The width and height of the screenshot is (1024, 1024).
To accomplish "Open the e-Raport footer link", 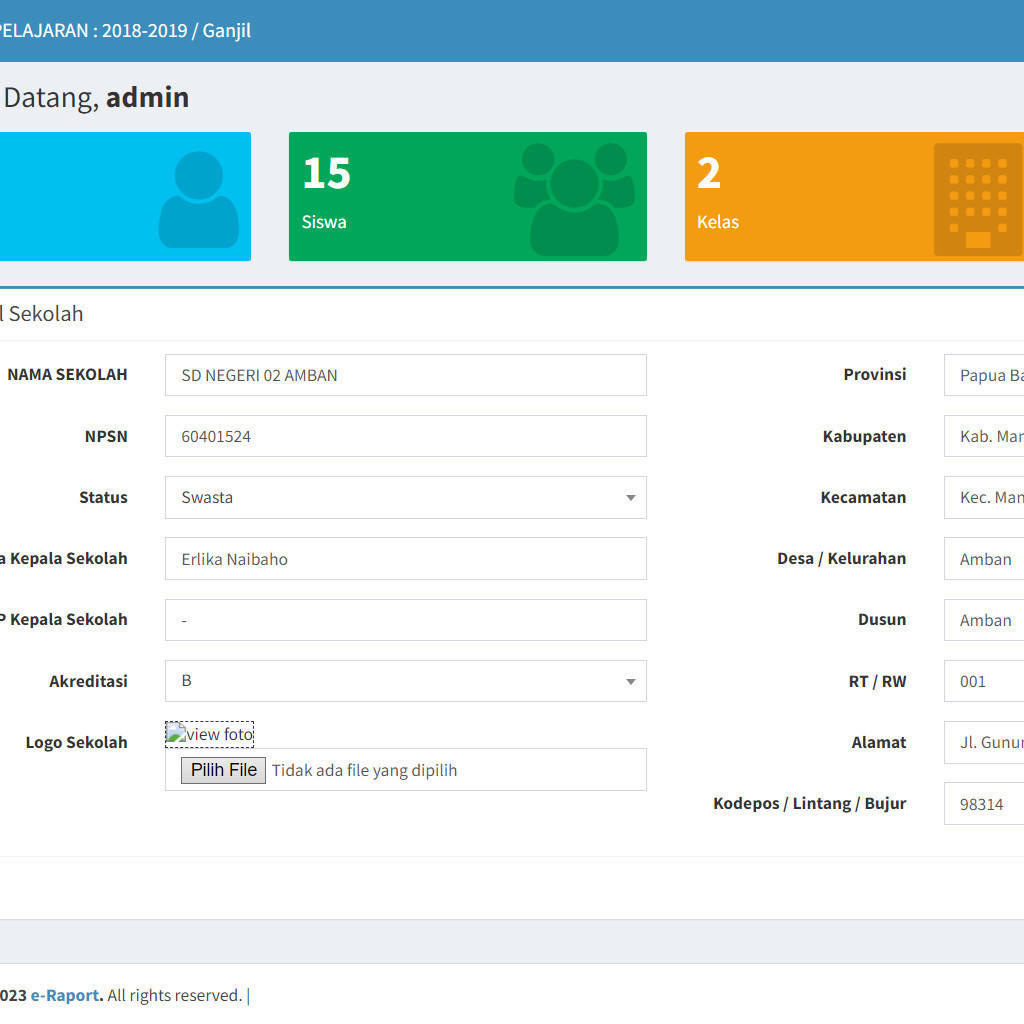I will pos(67,995).
